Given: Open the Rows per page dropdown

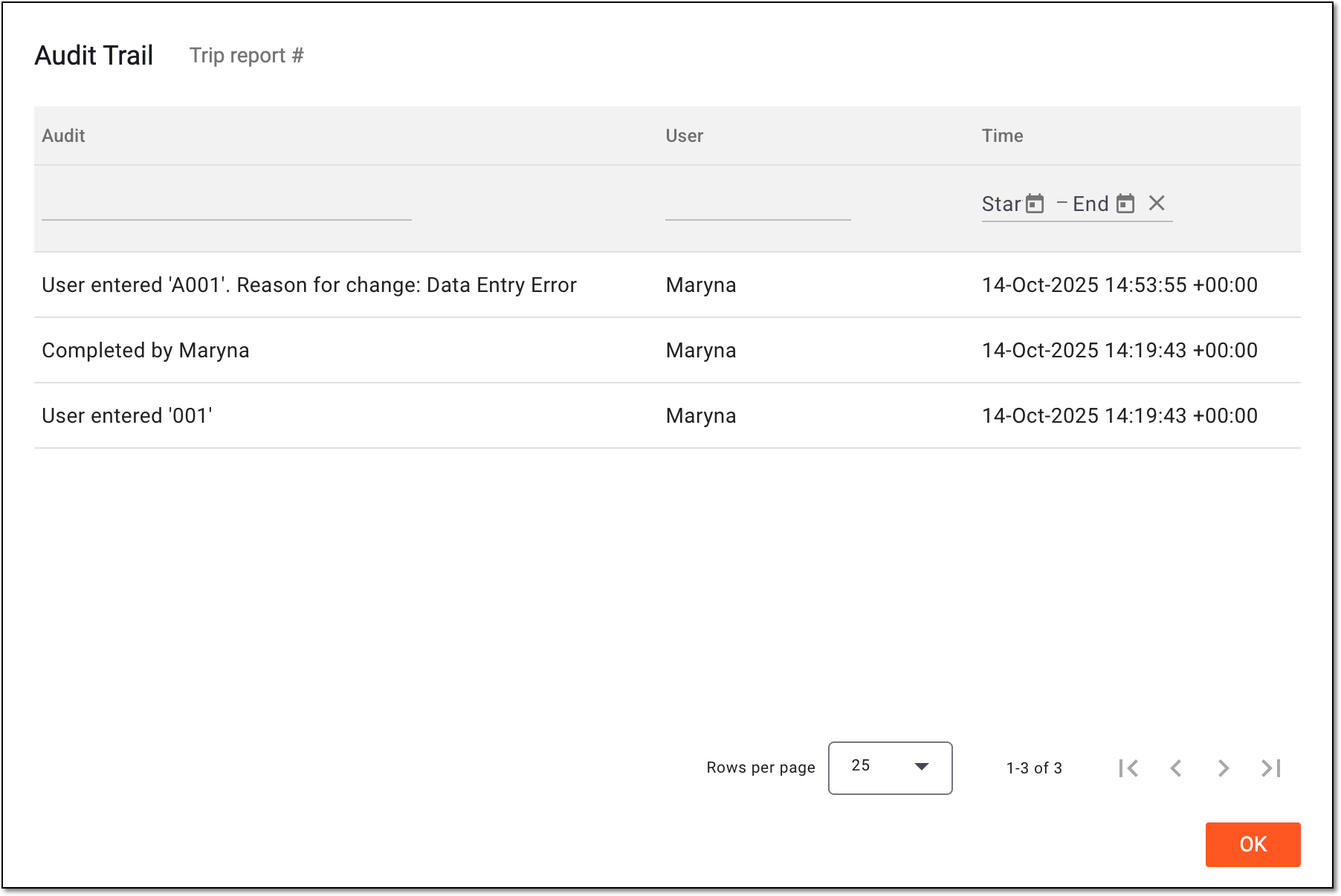Looking at the screenshot, I should 891,767.
